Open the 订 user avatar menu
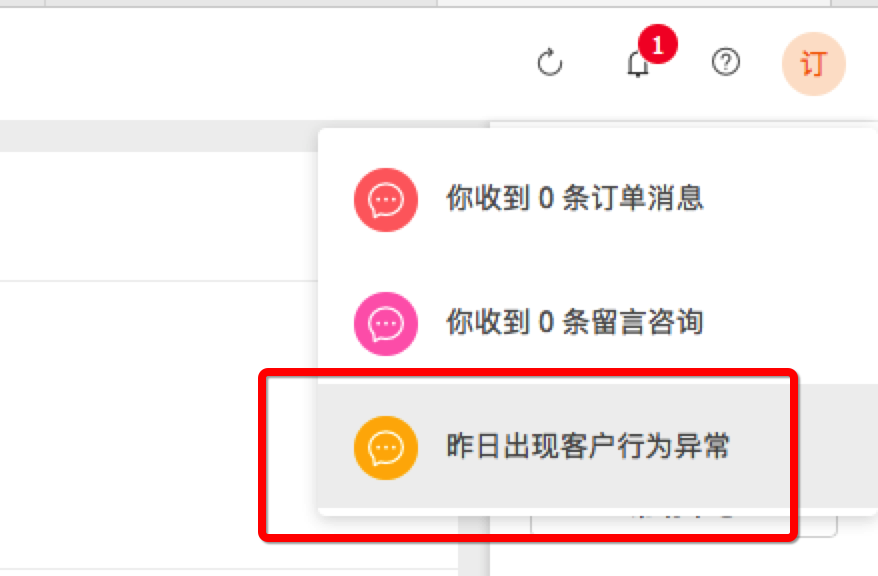This screenshot has height=576, width=878. pos(813,64)
